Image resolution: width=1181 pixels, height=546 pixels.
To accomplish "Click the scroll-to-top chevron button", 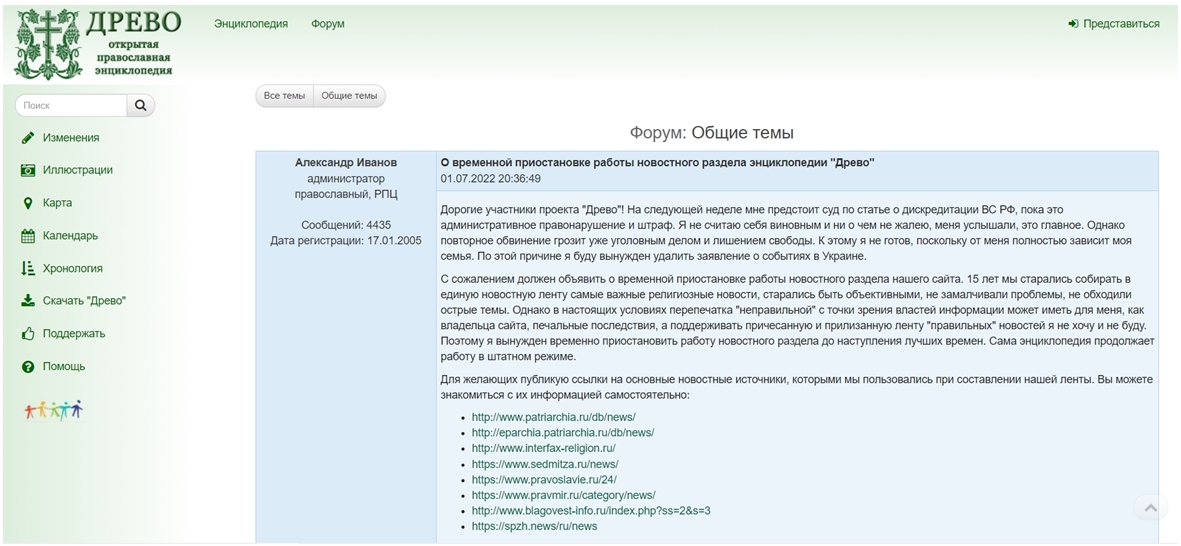I will 1150,508.
